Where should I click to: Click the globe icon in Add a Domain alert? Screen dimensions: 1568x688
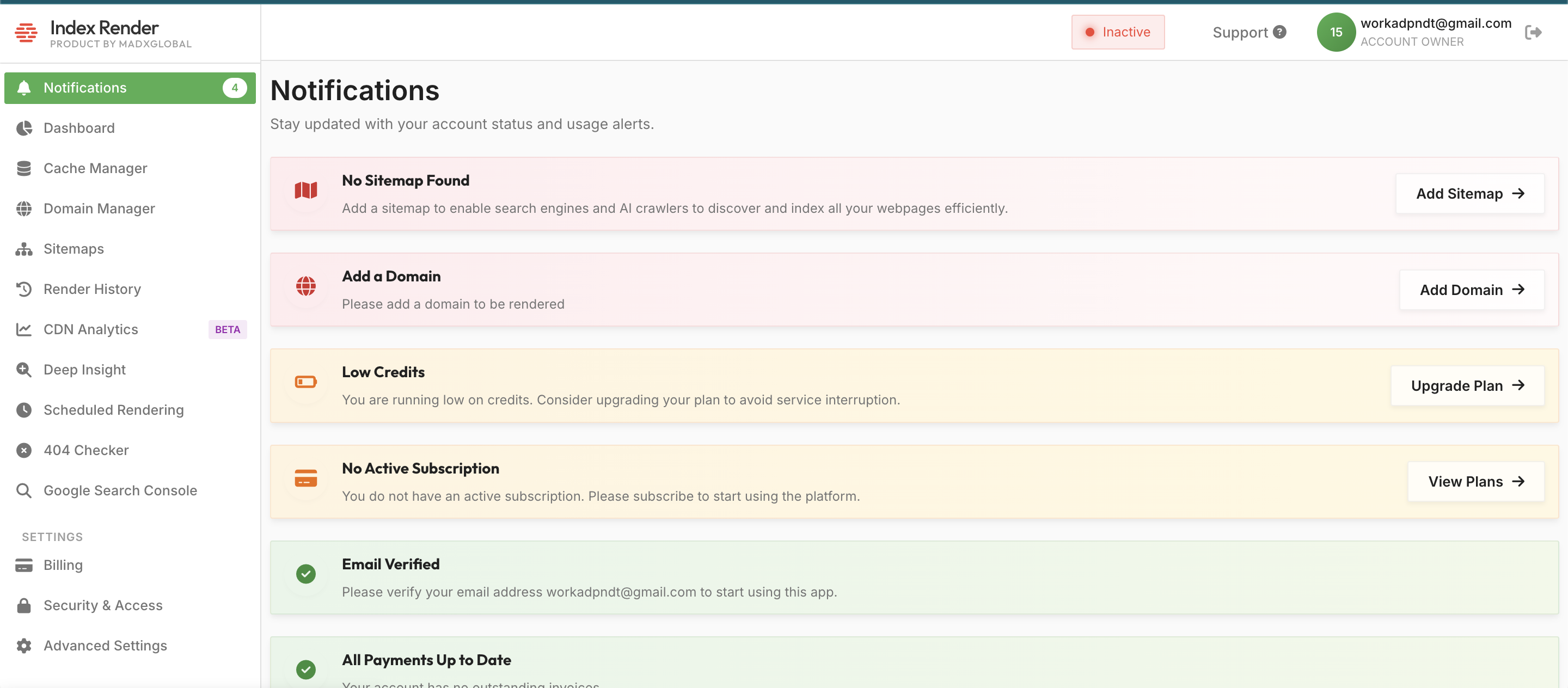pos(305,286)
